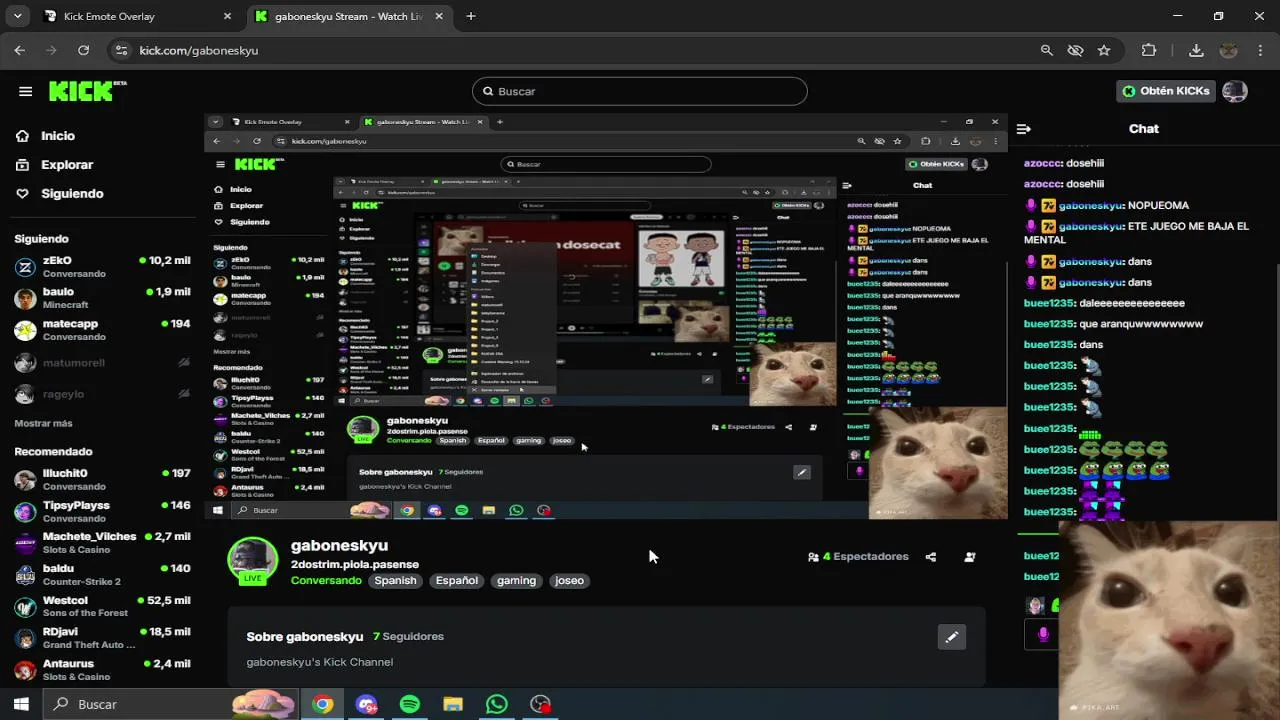Click the taskbar icon with red dot
The height and width of the screenshot is (720, 1280).
point(541,704)
